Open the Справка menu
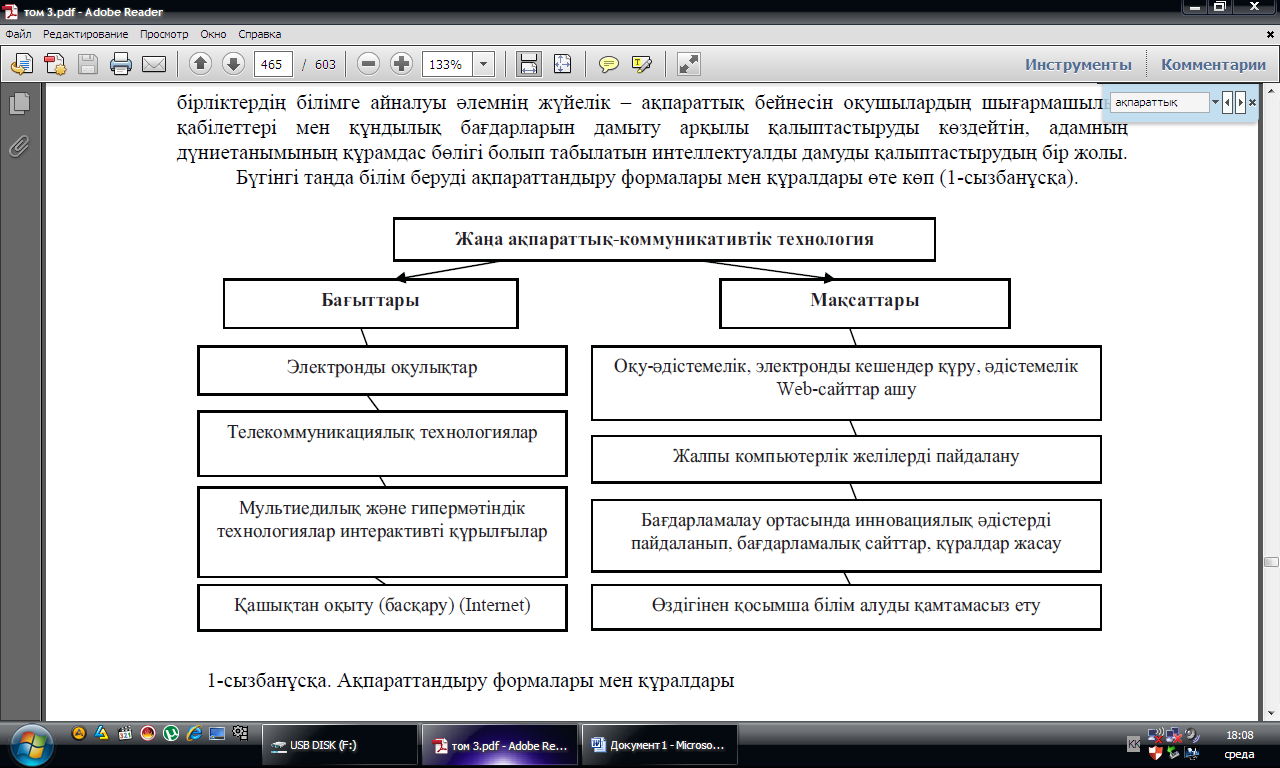 click(x=260, y=34)
